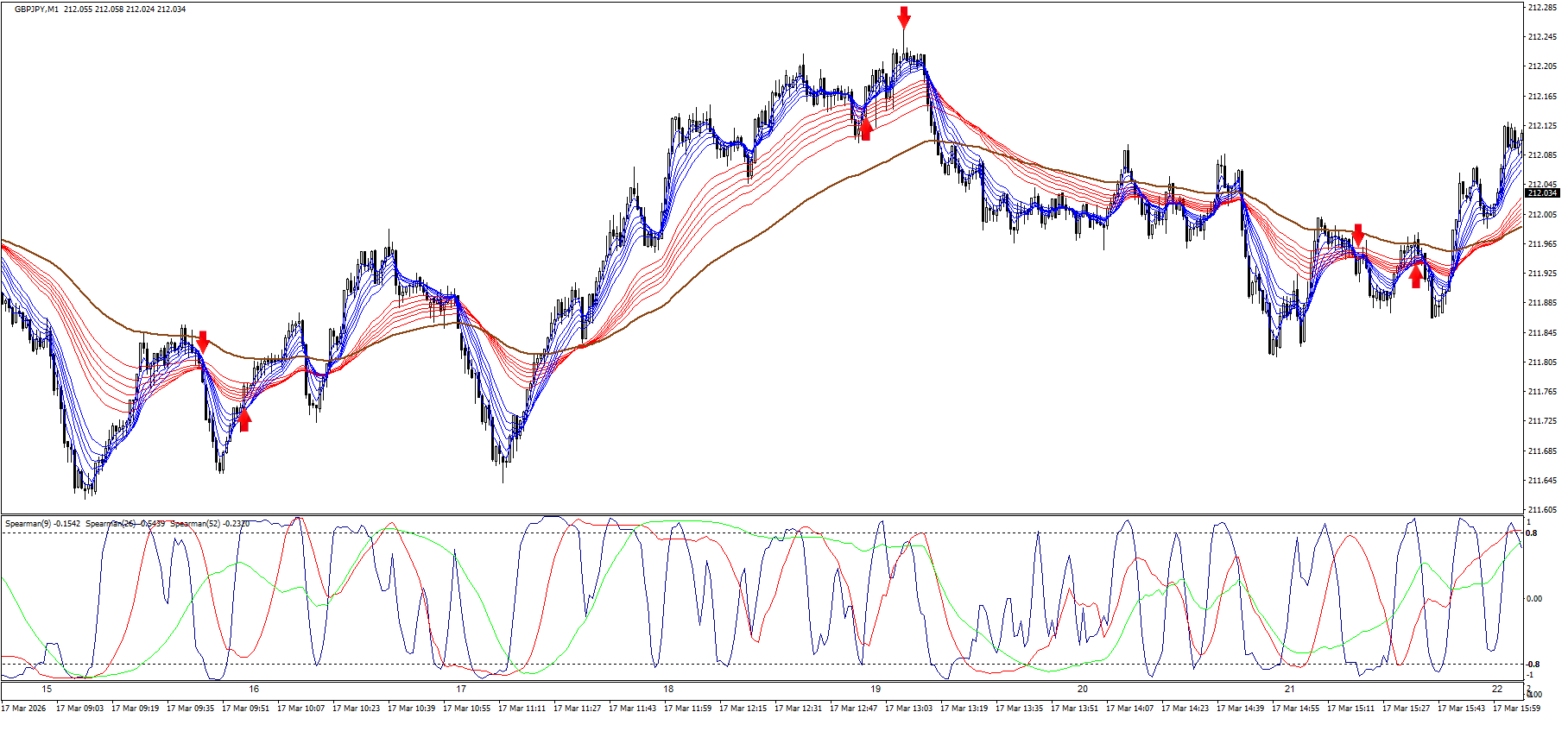The width and height of the screenshot is (1568, 731).
Task: Click the red up arrow near 15:27
Action: (x=1415, y=276)
